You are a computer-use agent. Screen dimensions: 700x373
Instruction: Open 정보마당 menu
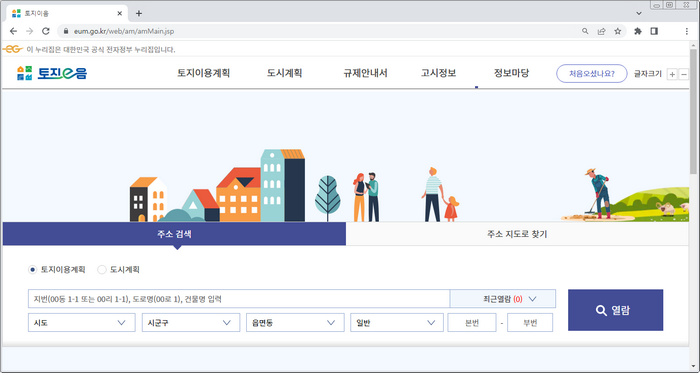[512, 73]
